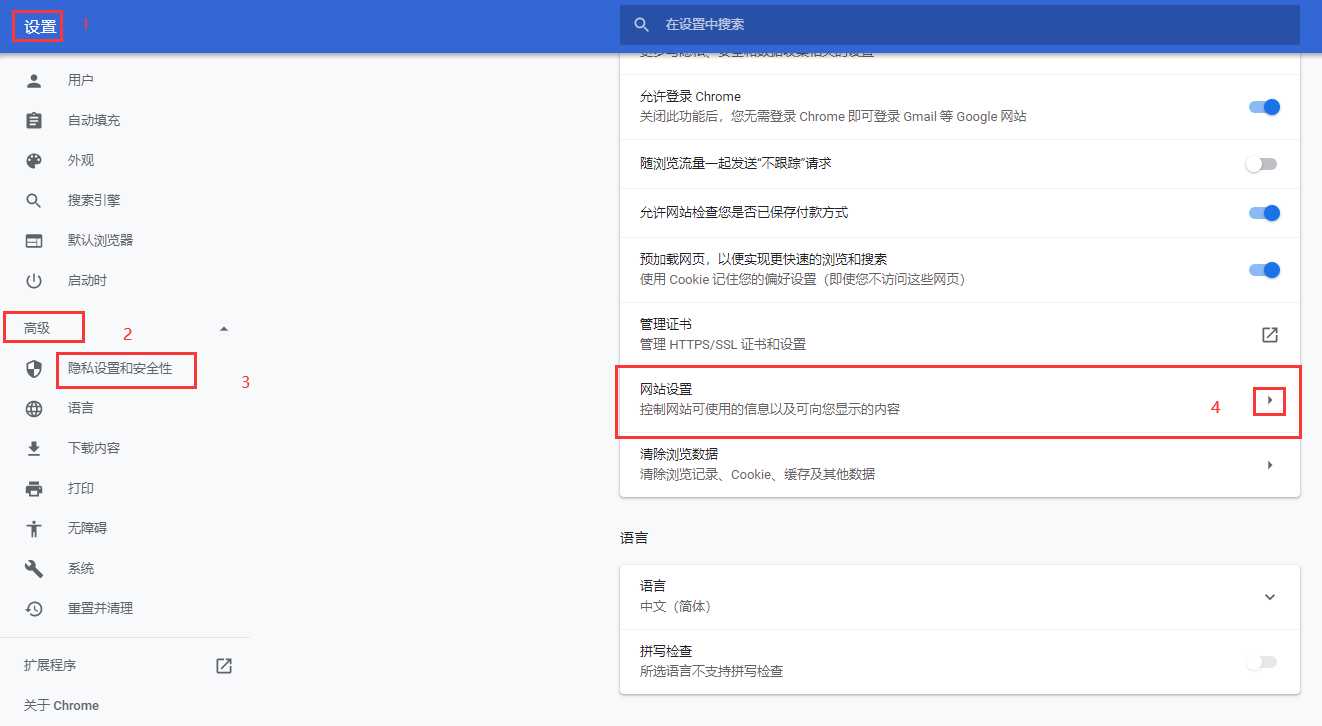The image size is (1322, 726).
Task: Click the 设置 page title
Action: pyautogui.click(x=40, y=27)
